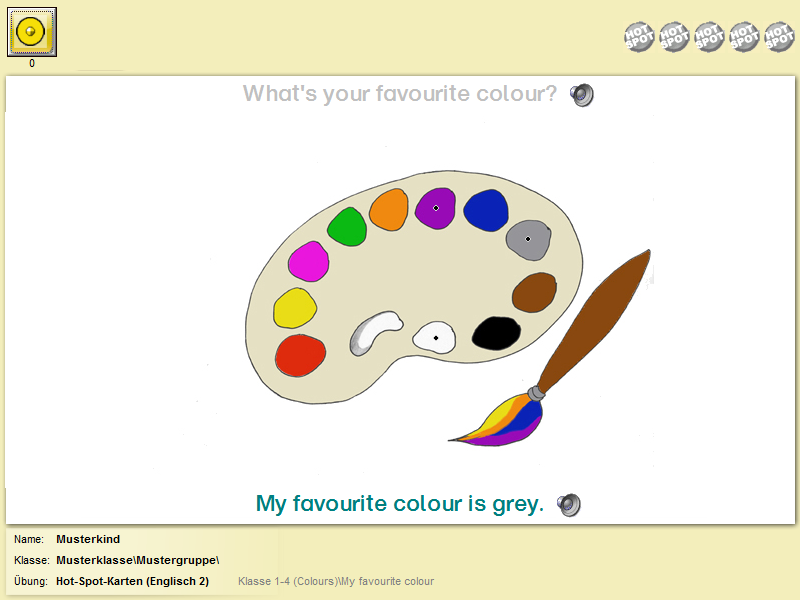Click the grey paint blob
800x600 pixels.
click(527, 239)
